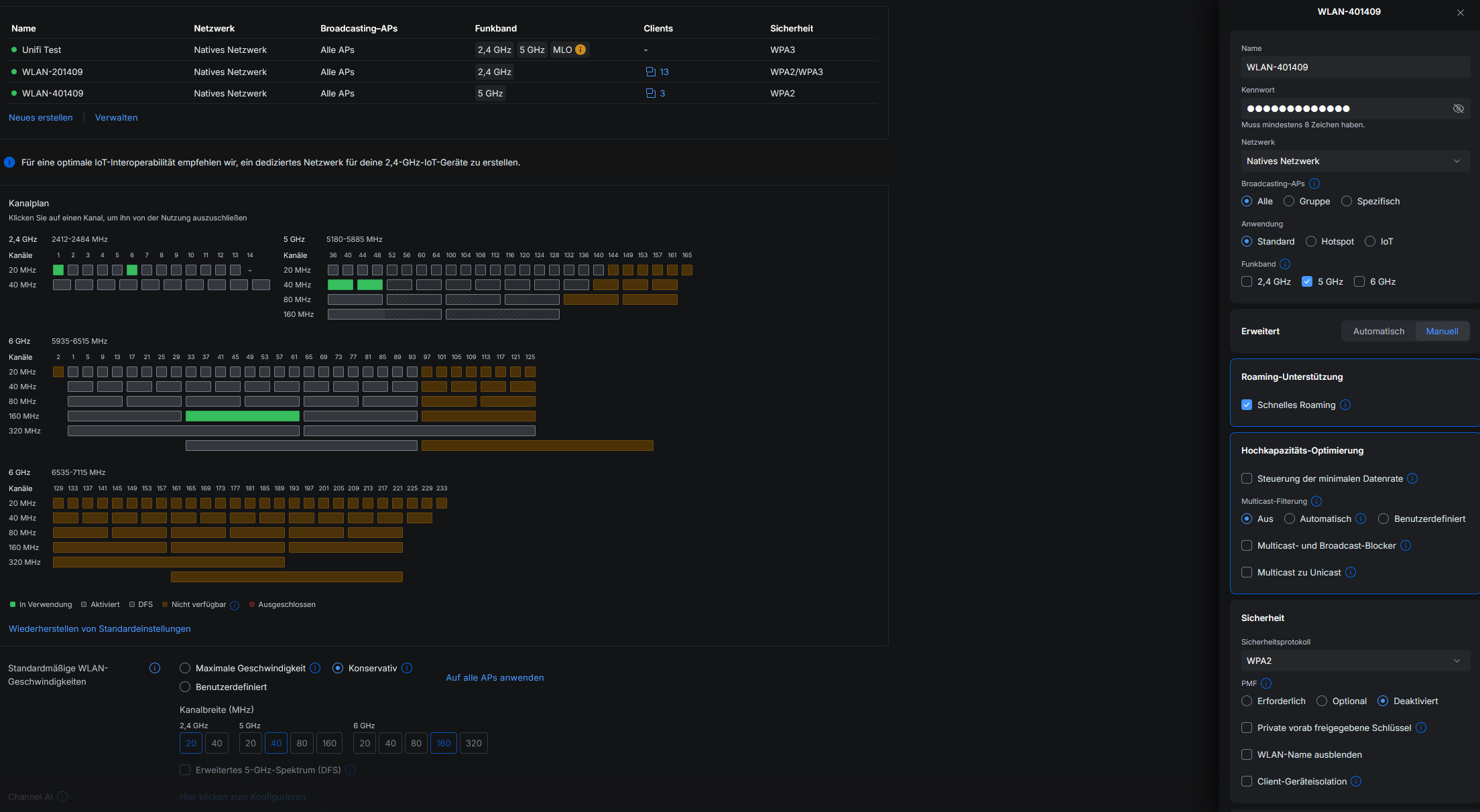The image size is (1480, 812).
Task: Switch Erweitert to Automatisch
Action: click(x=1378, y=330)
